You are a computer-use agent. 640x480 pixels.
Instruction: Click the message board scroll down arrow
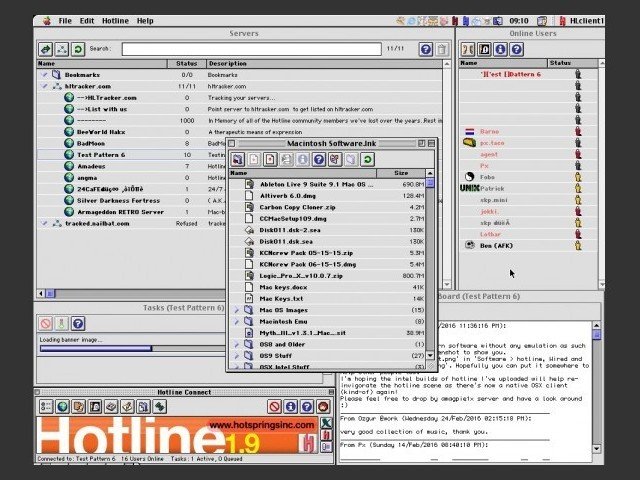(x=596, y=449)
